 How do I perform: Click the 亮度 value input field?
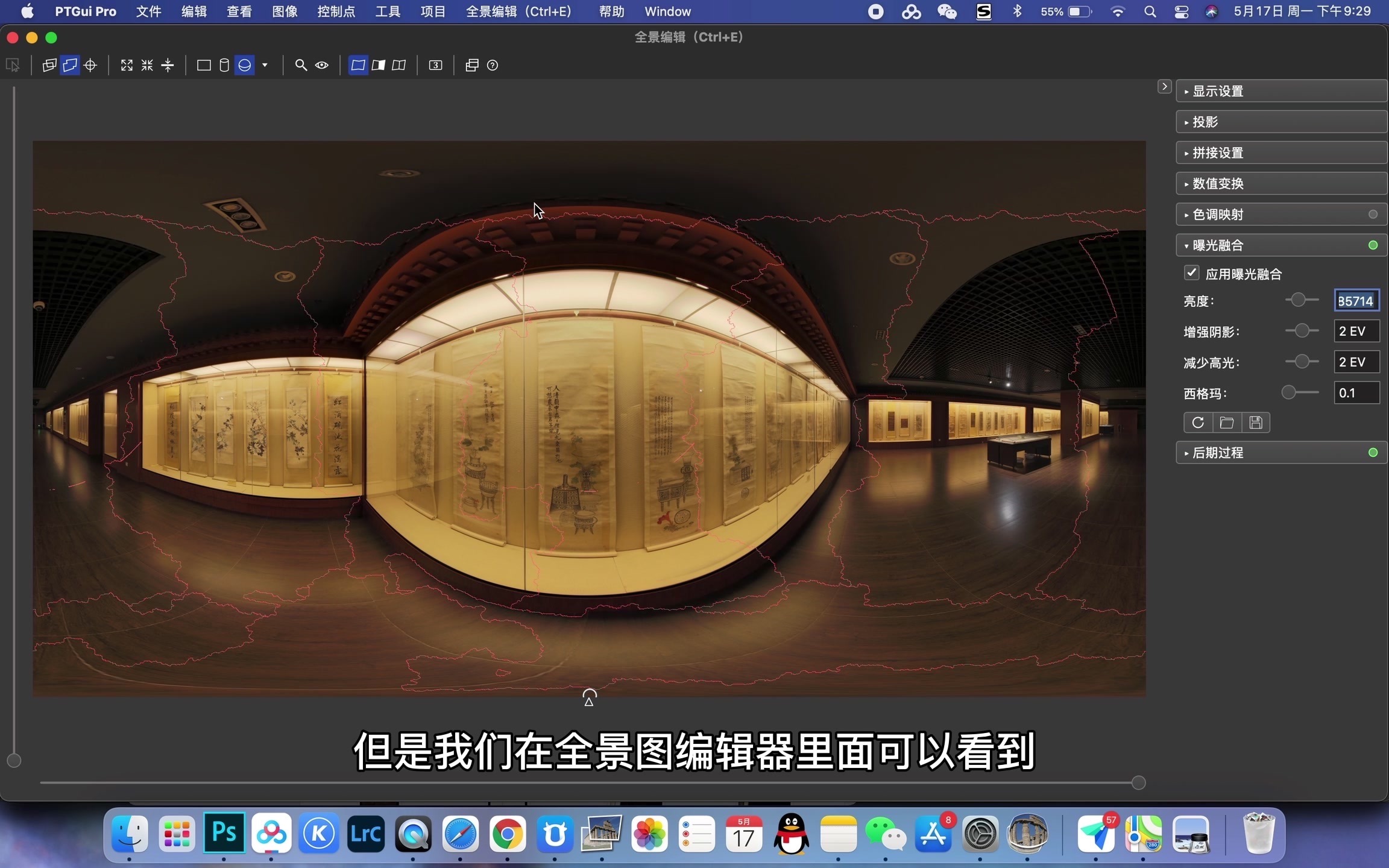point(1356,300)
